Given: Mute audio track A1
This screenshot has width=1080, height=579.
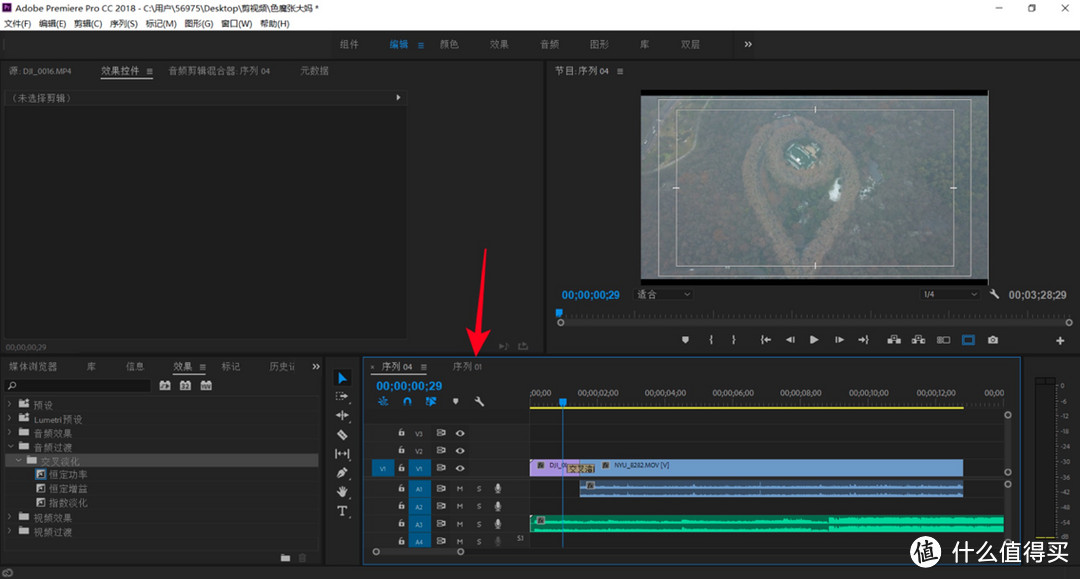Looking at the screenshot, I should (x=459, y=488).
